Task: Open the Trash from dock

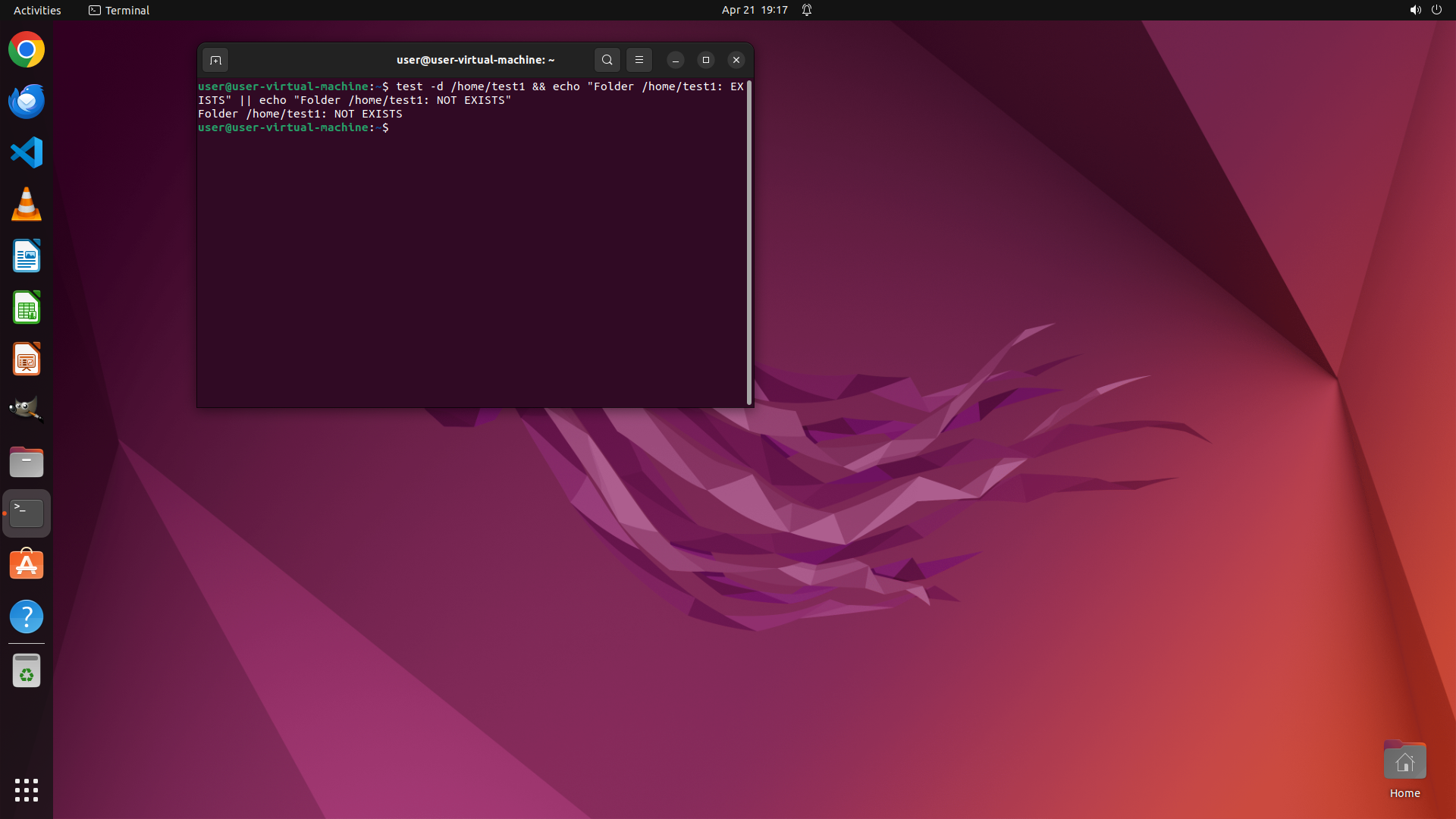Action: 27,671
